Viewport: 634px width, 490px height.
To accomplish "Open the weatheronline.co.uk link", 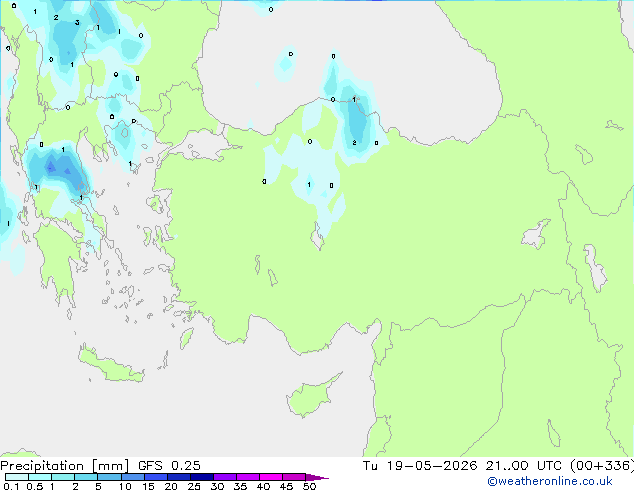I will (x=550, y=481).
